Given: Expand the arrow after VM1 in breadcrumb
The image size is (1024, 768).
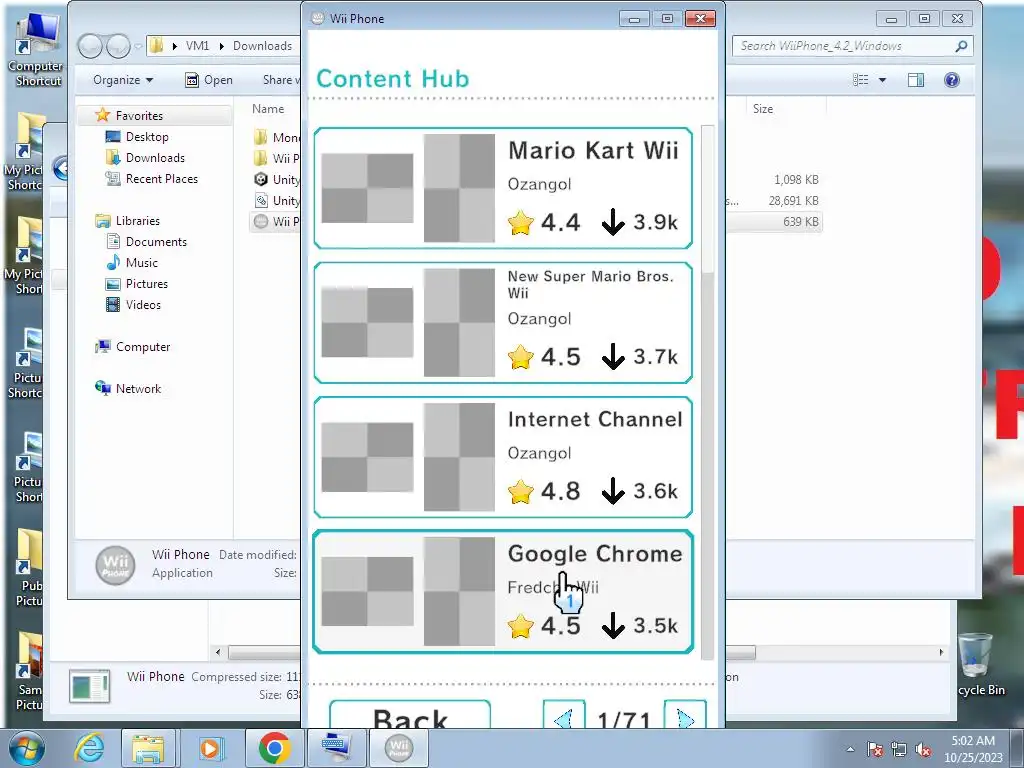Looking at the screenshot, I should [221, 46].
